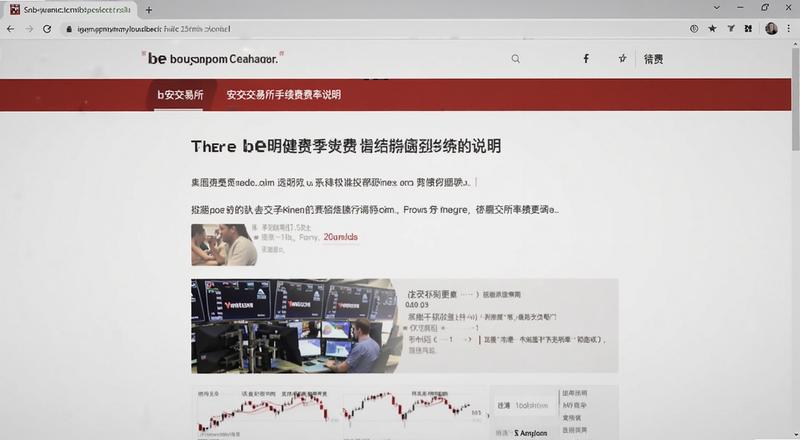The width and height of the screenshot is (800, 440).
Task: Open the browser three-dot menu
Action: (x=789, y=29)
